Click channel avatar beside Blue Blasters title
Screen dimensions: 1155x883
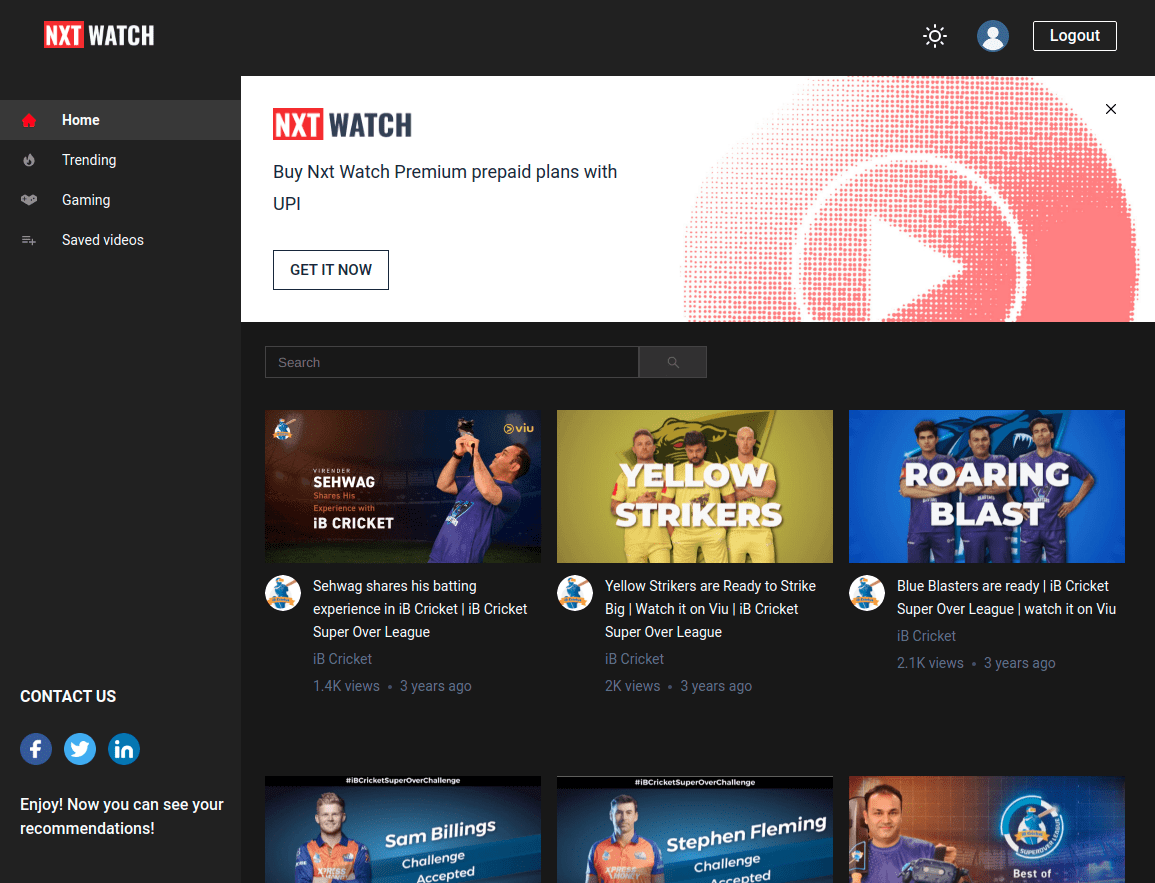(x=867, y=594)
